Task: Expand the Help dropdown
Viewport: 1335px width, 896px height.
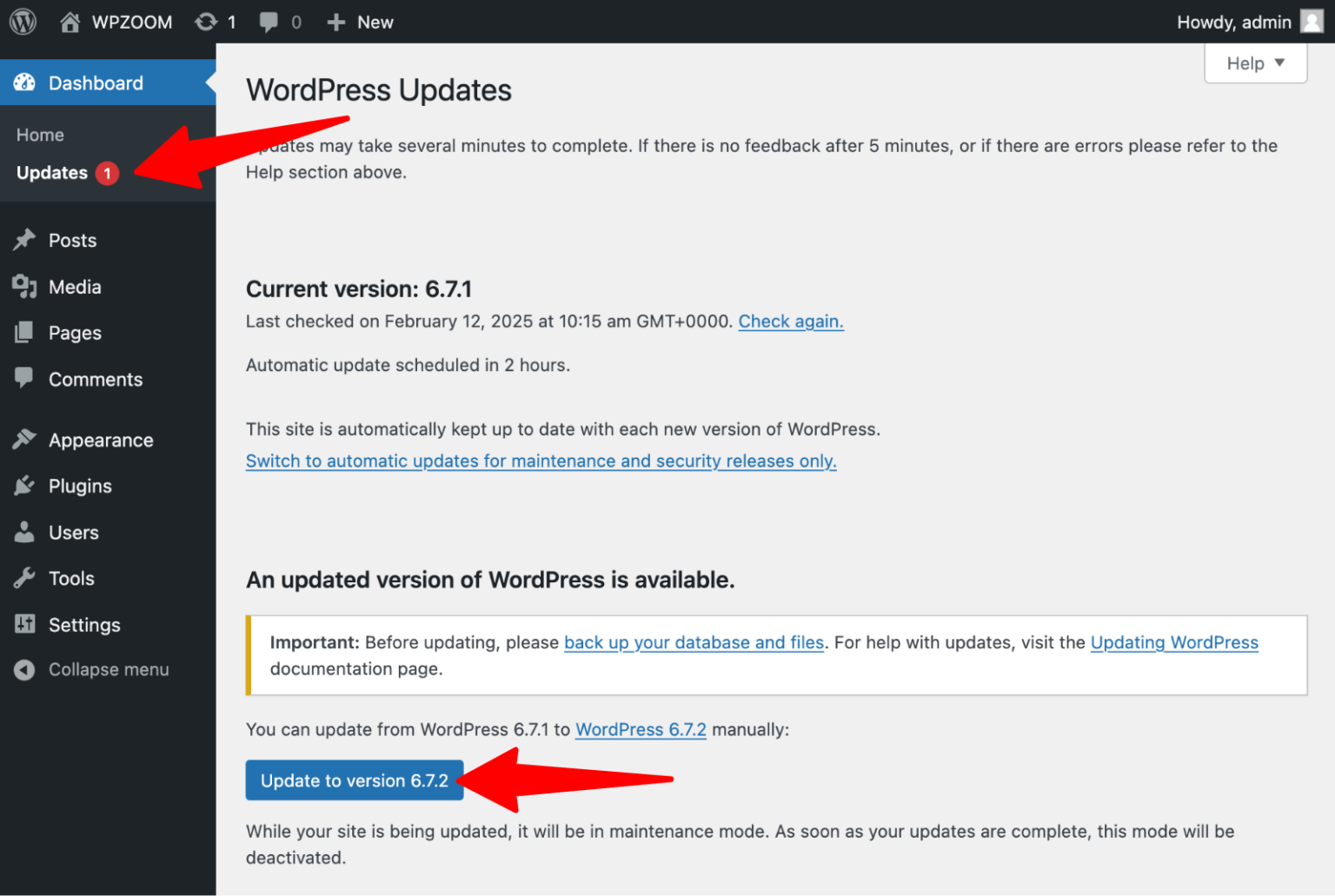Action: pyautogui.click(x=1254, y=63)
